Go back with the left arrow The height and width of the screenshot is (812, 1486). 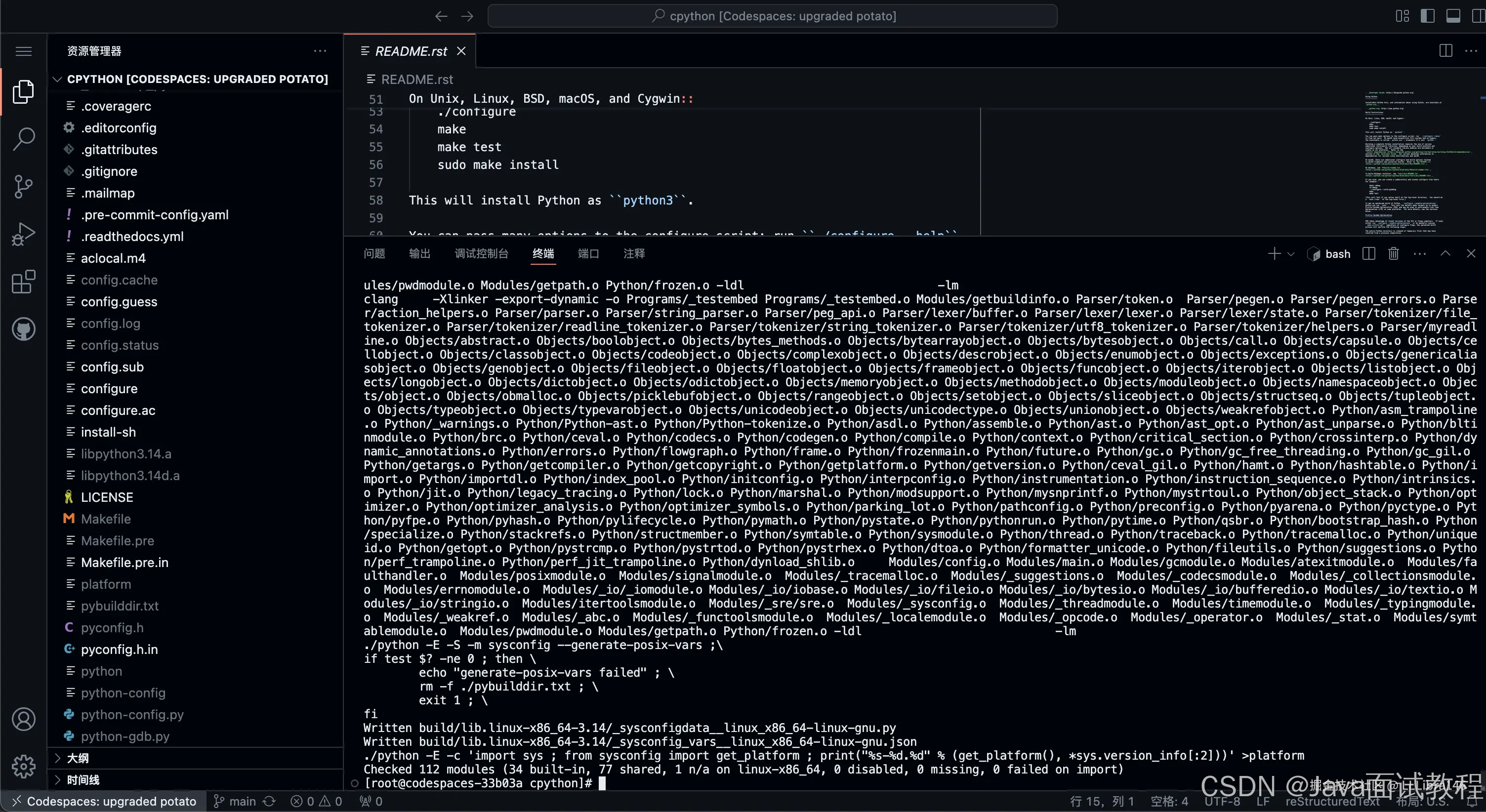441,16
